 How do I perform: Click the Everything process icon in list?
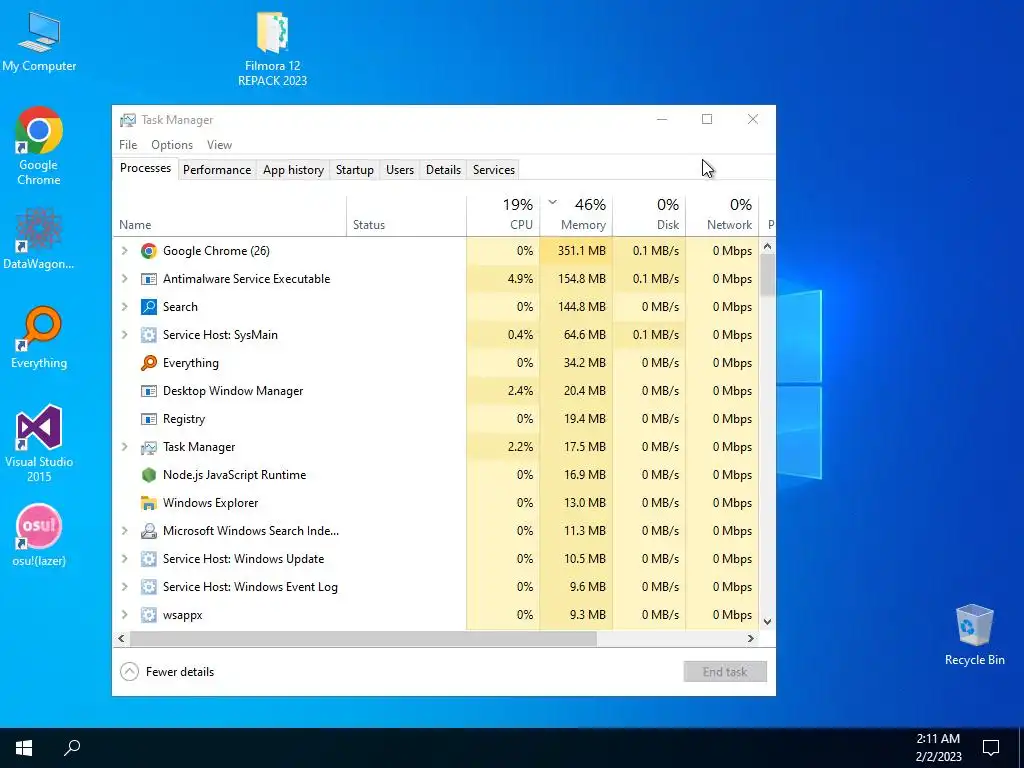coord(149,363)
